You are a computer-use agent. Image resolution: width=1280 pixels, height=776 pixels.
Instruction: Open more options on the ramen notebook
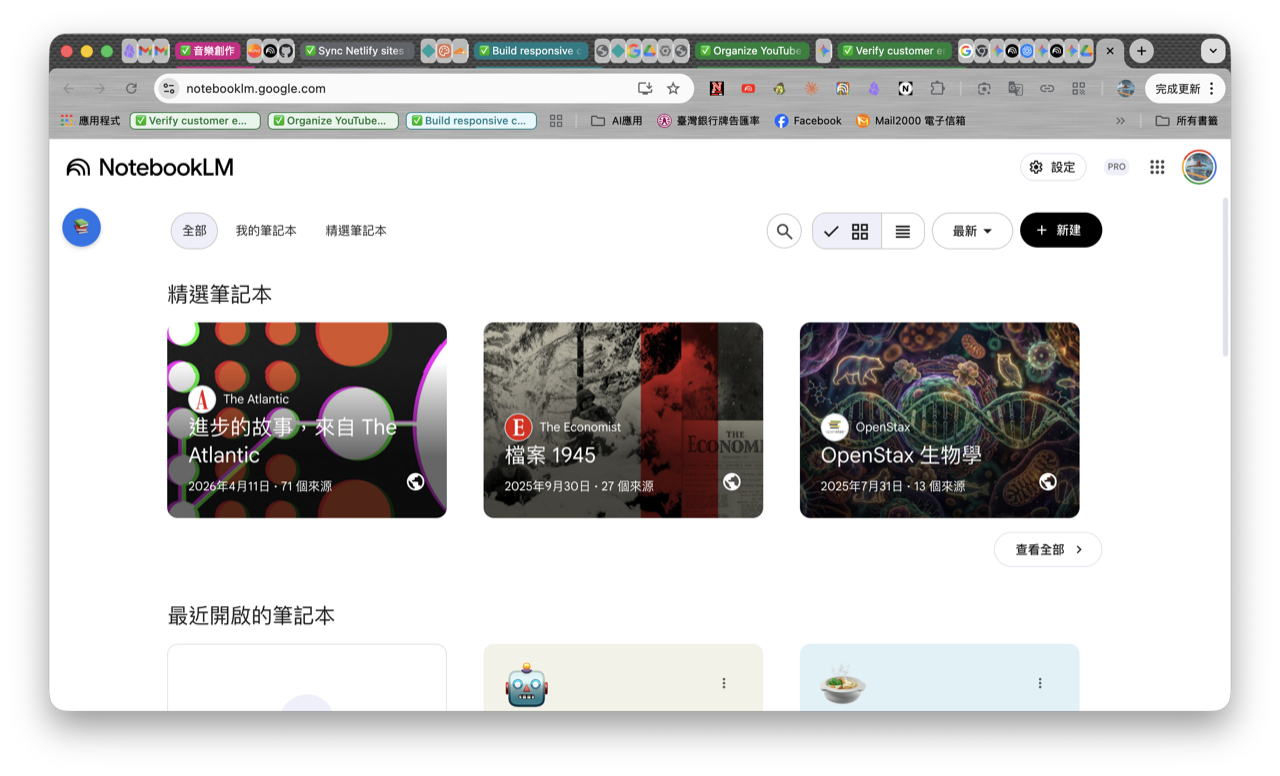point(1040,683)
